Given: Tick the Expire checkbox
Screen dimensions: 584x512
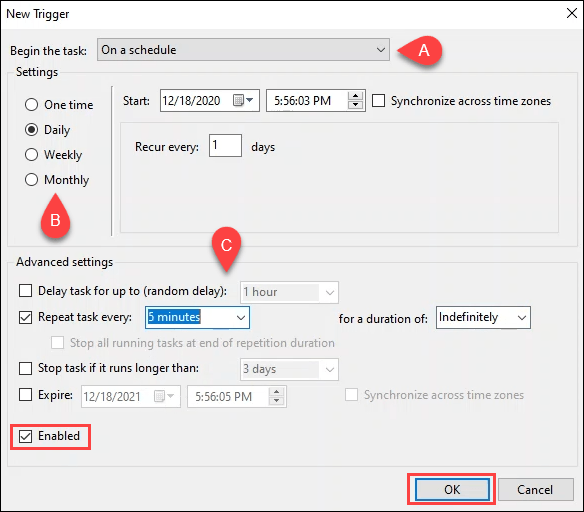Looking at the screenshot, I should pos(25,394).
